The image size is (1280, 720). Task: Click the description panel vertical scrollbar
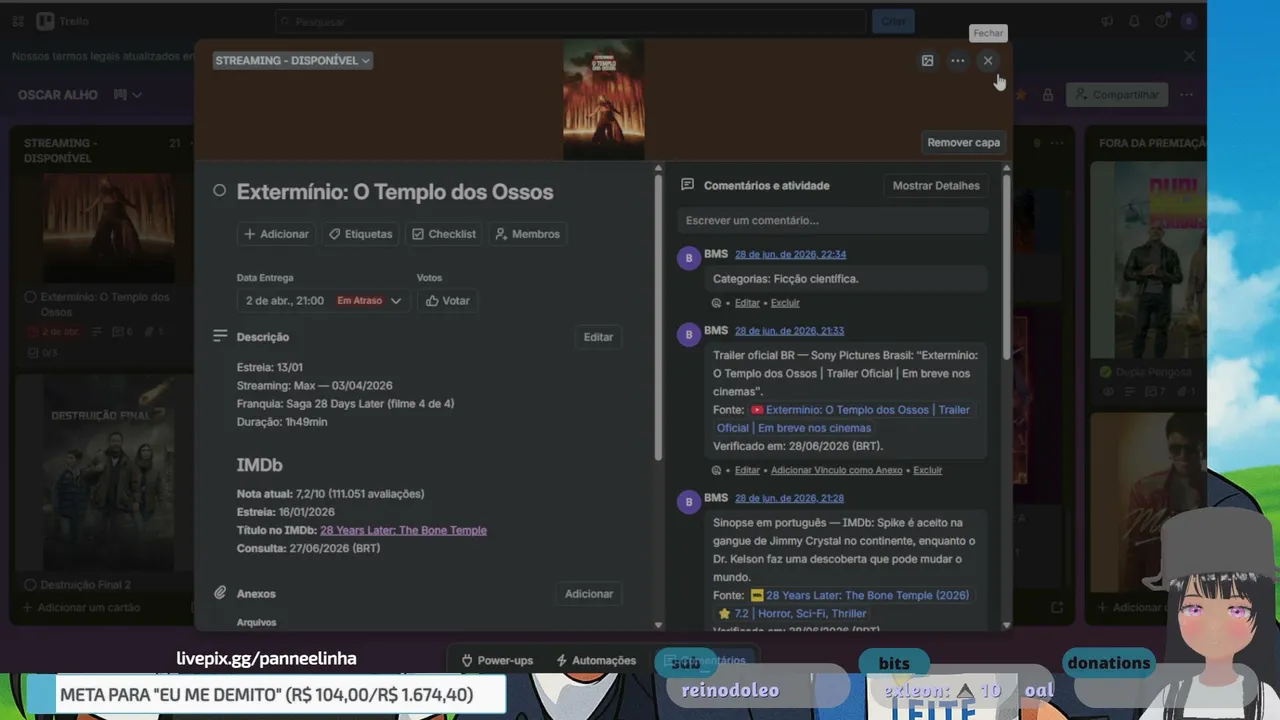pyautogui.click(x=658, y=318)
